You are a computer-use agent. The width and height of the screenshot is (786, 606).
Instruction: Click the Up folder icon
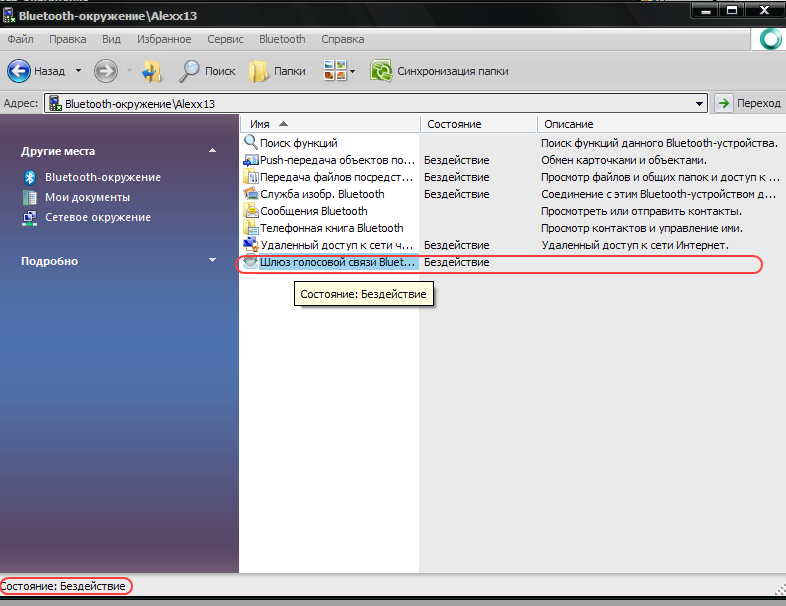(152, 71)
